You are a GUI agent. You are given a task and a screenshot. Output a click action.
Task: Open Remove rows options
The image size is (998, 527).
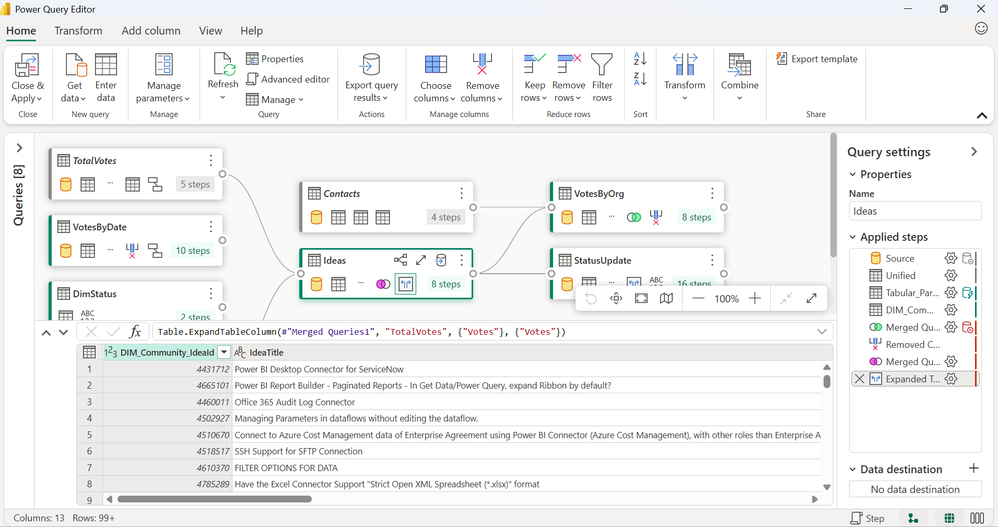click(x=568, y=78)
